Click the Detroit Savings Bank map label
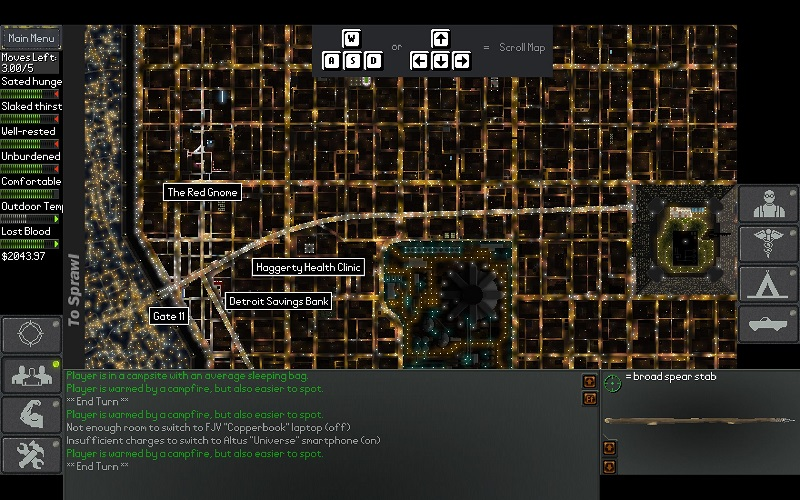This screenshot has width=800, height=500. [x=278, y=301]
